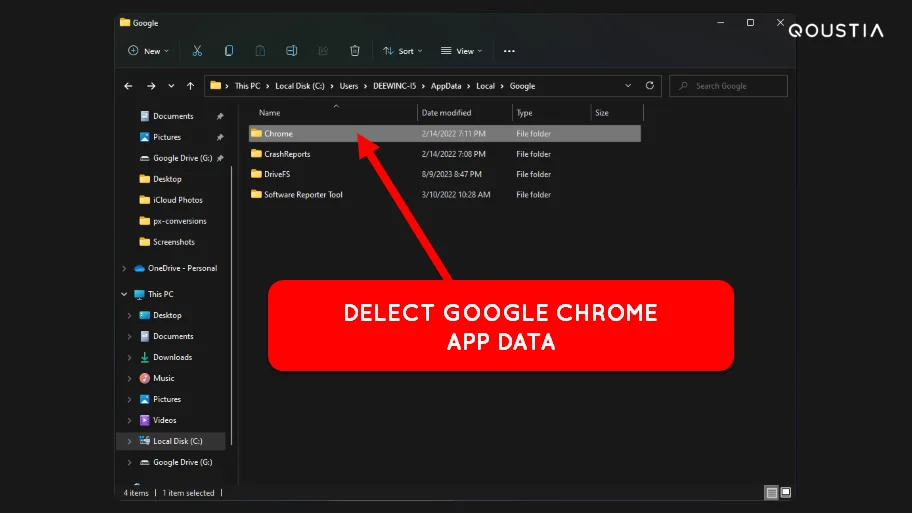Image resolution: width=912 pixels, height=513 pixels.
Task: Click the Delete trash can icon
Action: 355,51
